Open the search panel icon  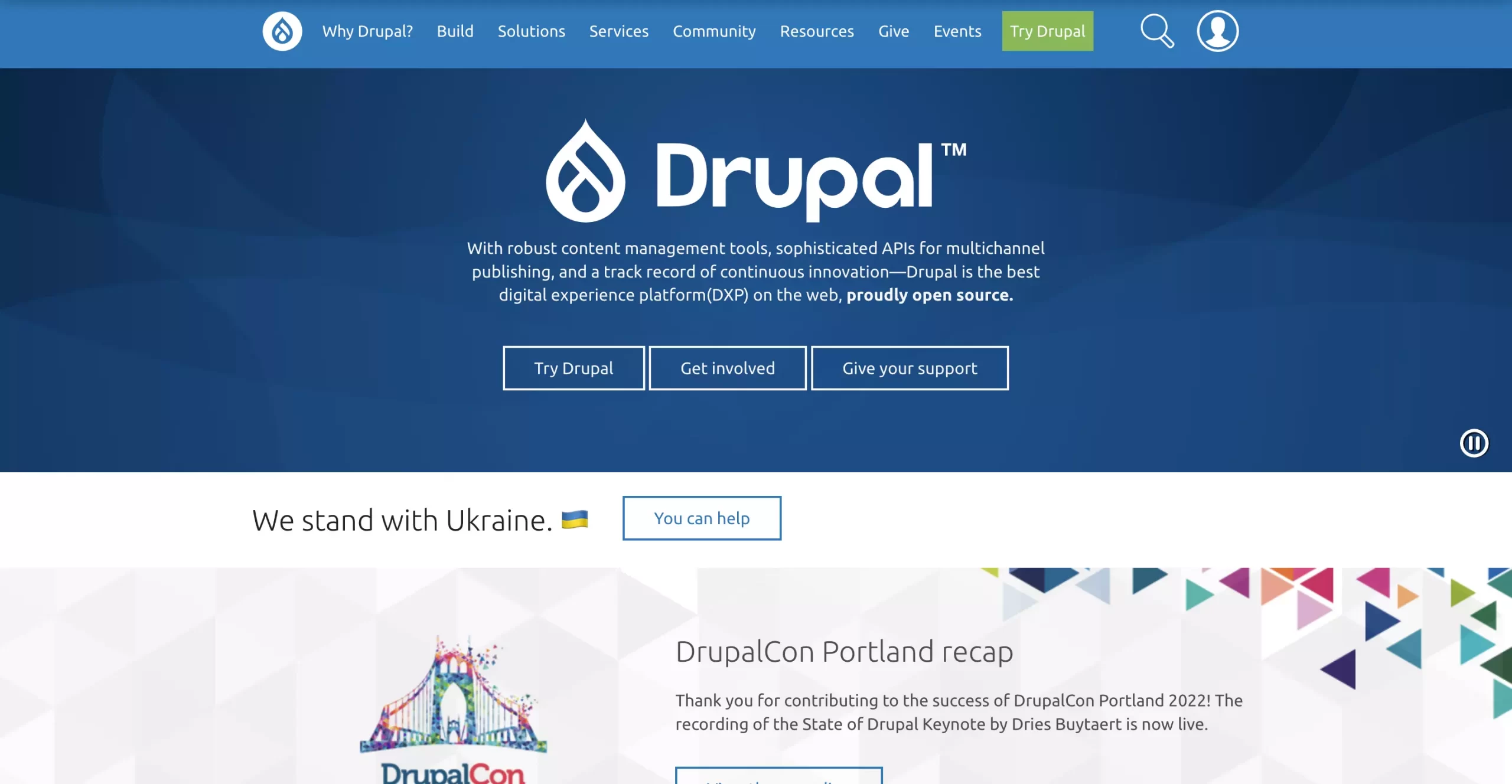[x=1157, y=31]
